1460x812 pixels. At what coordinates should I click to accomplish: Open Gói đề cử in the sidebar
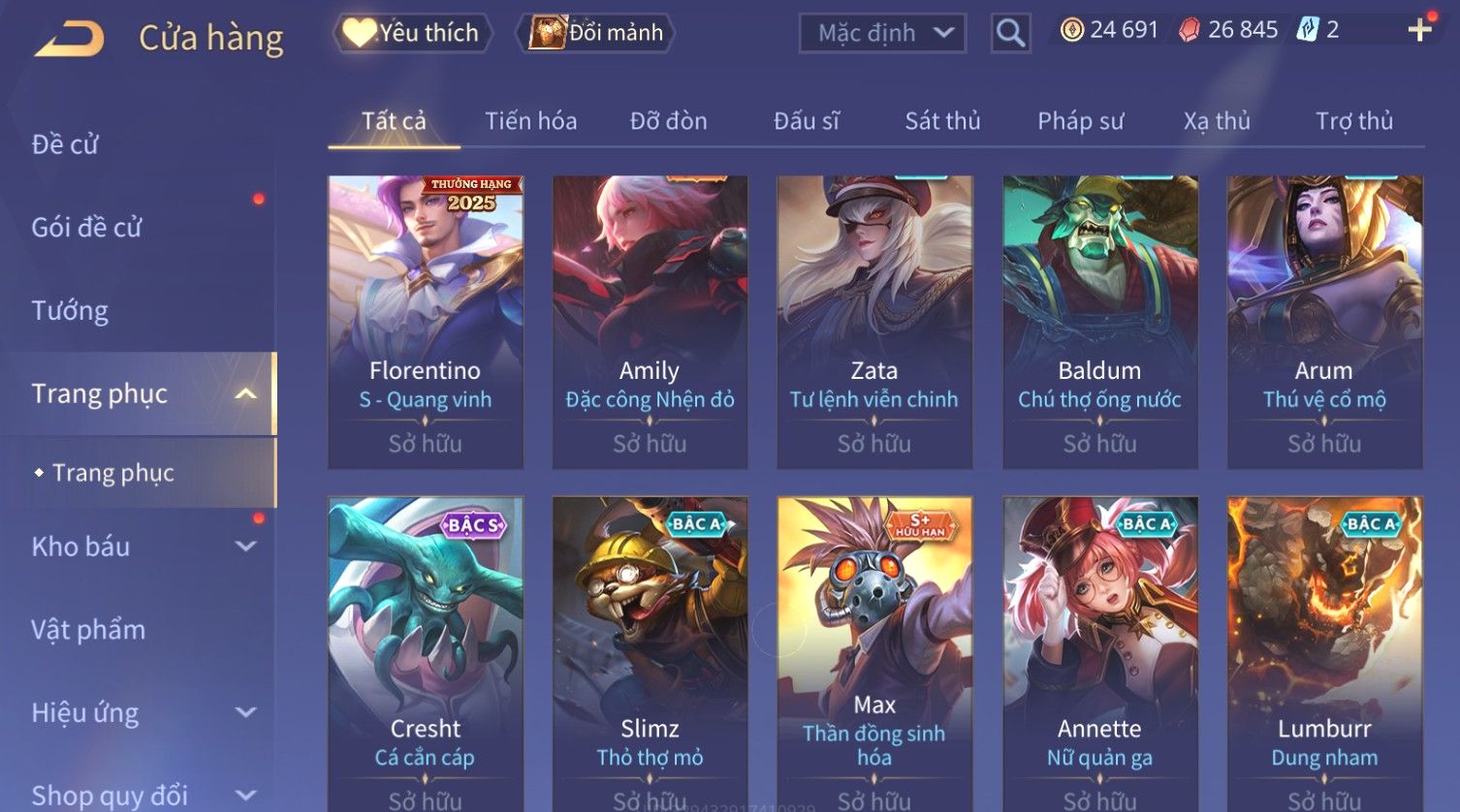86,228
